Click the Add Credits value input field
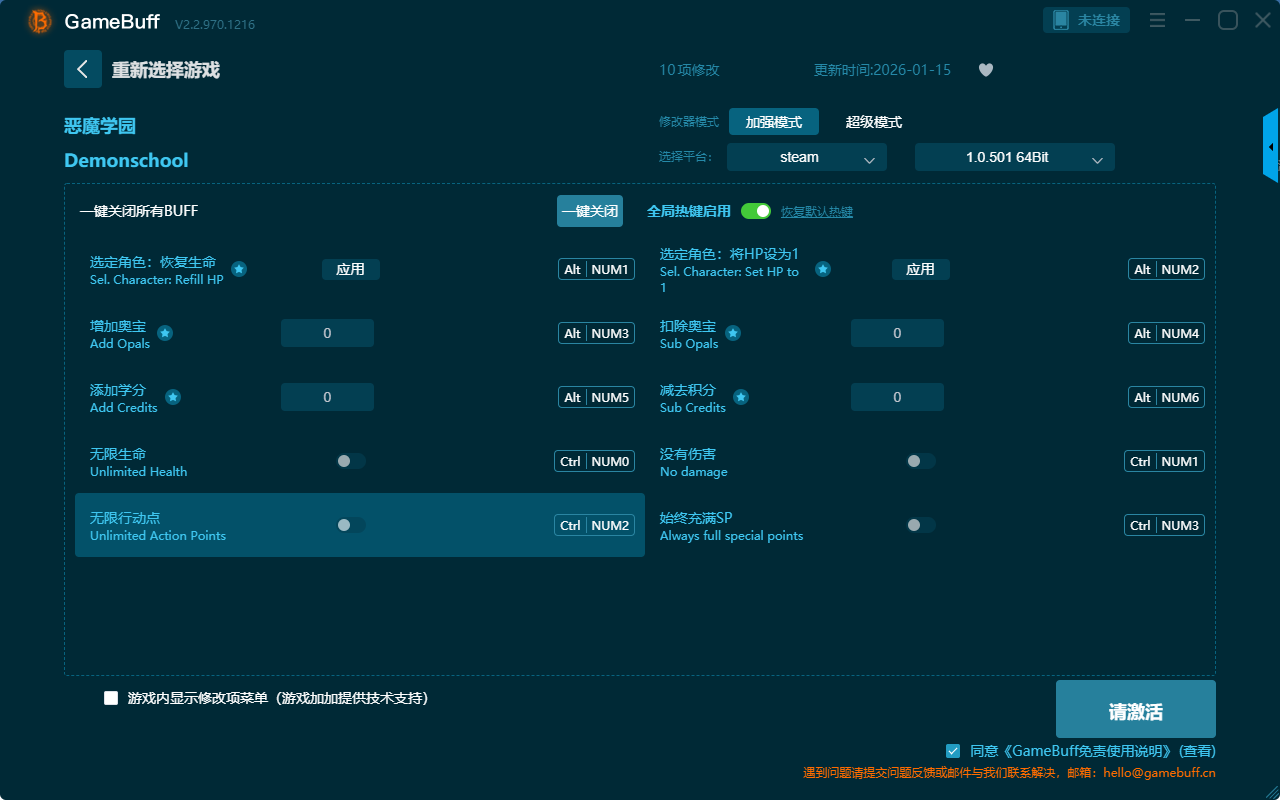This screenshot has height=800, width=1280. (x=327, y=397)
